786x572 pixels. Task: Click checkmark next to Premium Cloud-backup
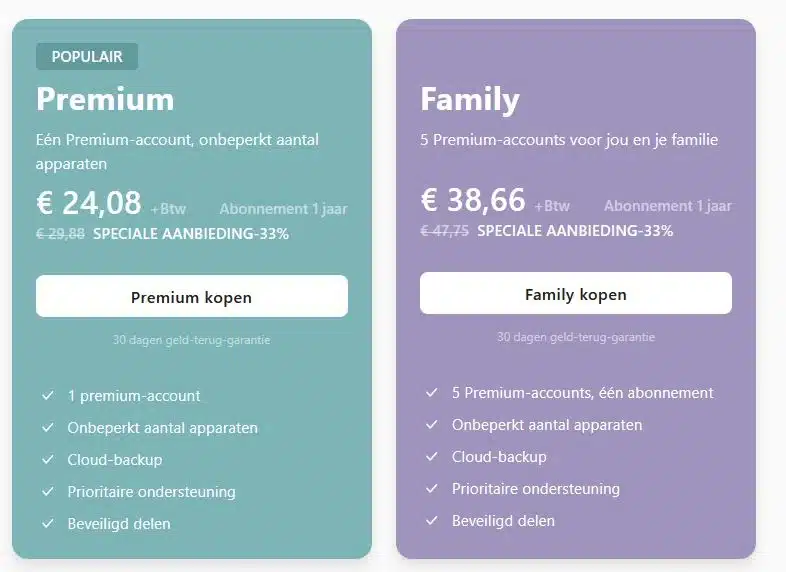48,460
